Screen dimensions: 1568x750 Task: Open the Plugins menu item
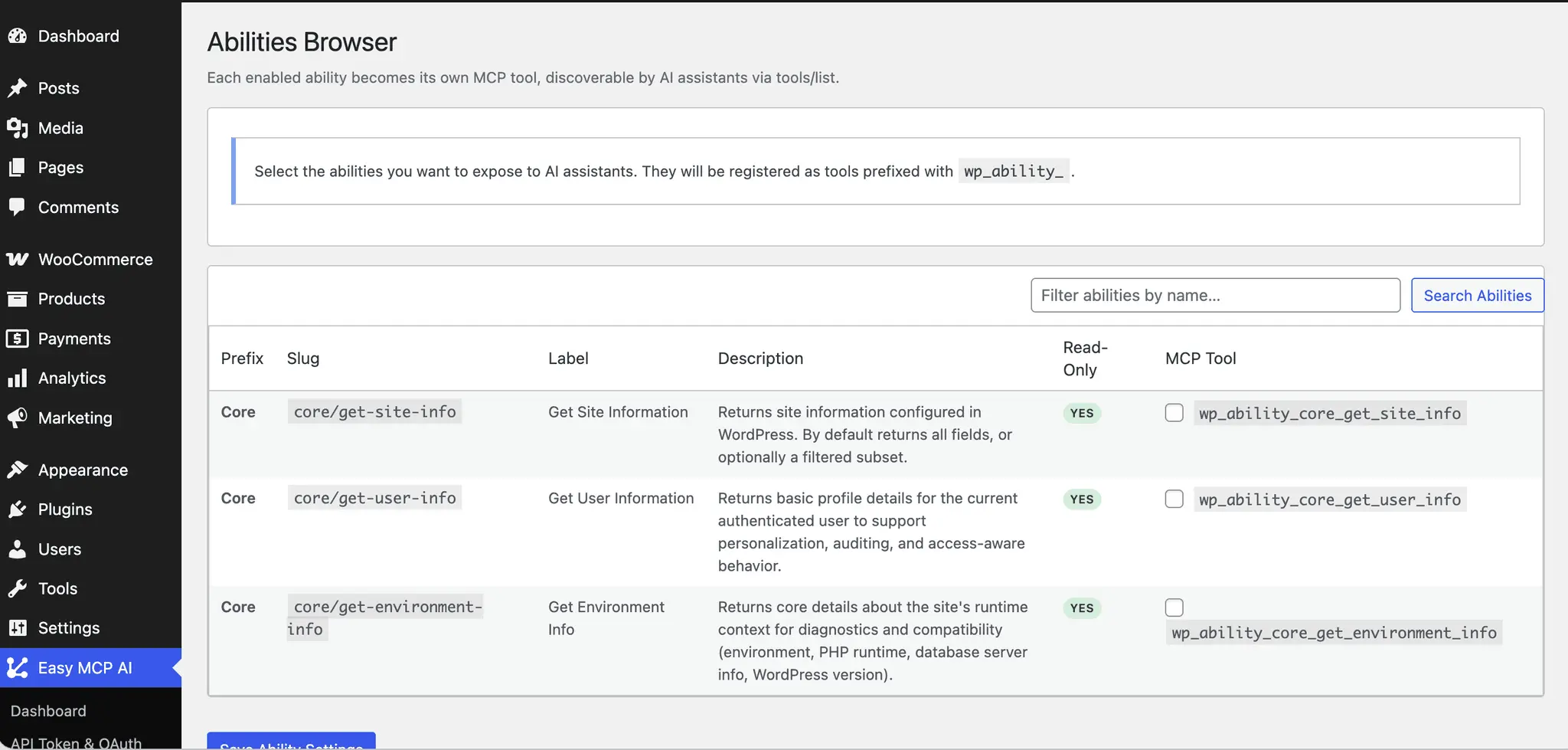coord(90,509)
